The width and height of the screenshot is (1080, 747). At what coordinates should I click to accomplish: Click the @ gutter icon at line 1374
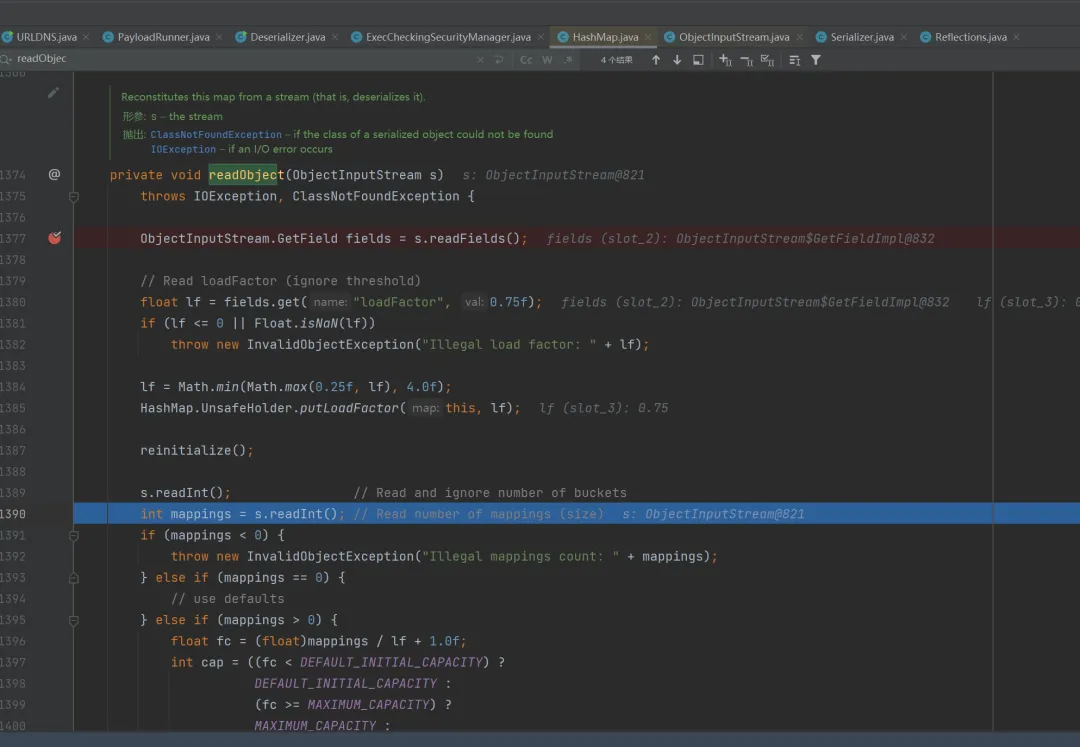tap(55, 175)
